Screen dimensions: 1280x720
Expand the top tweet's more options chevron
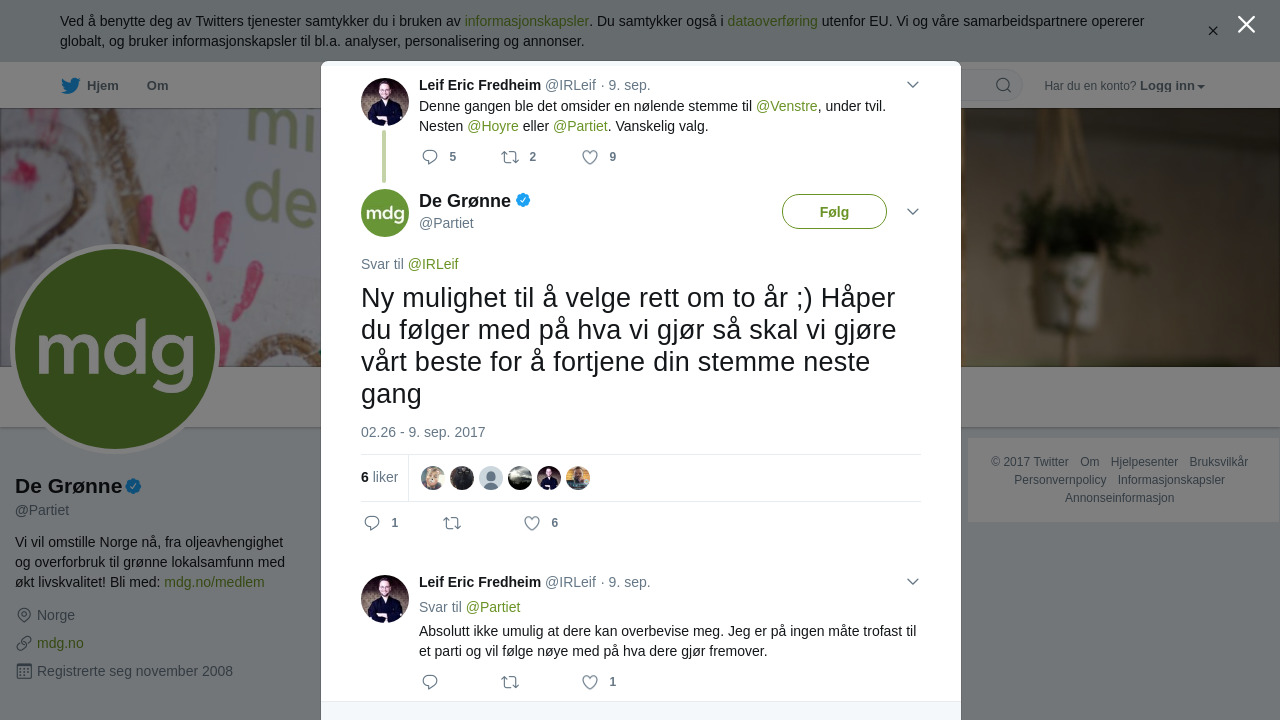pyautogui.click(x=912, y=85)
